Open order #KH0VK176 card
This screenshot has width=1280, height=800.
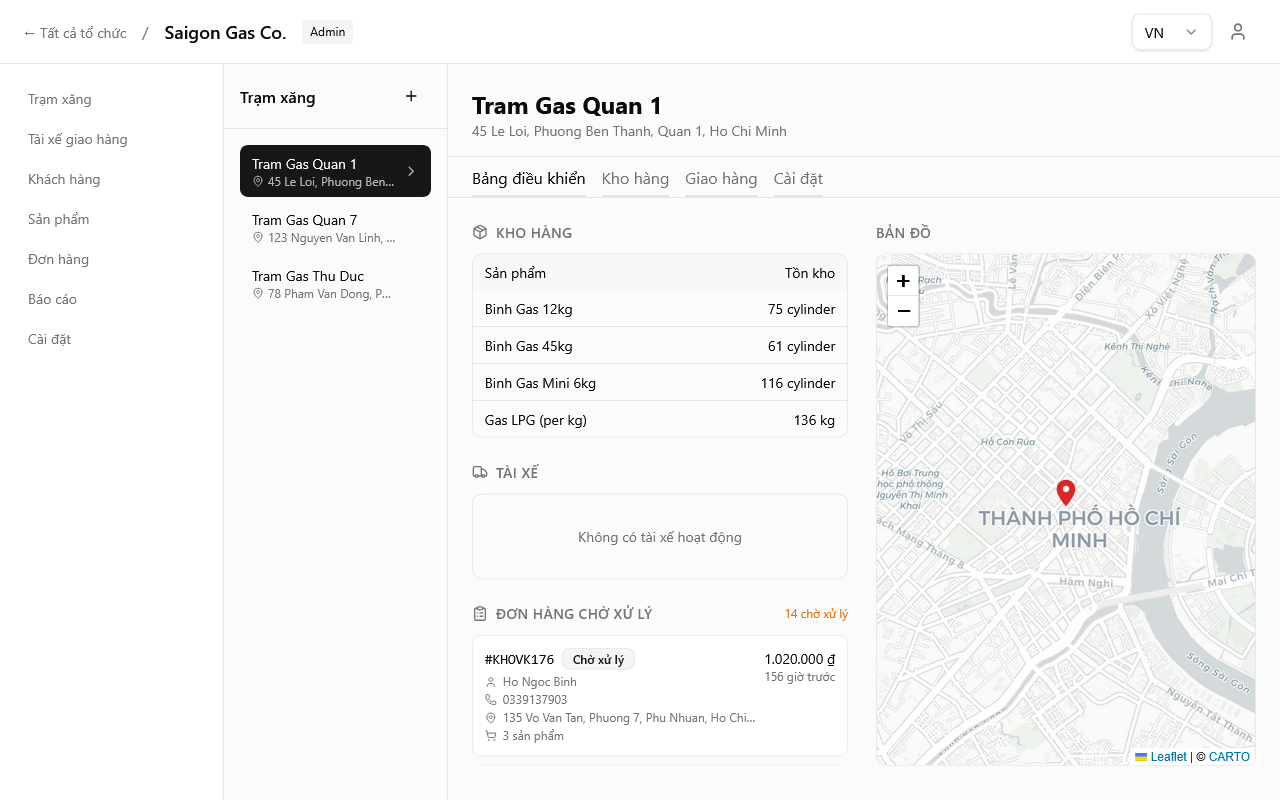pyautogui.click(x=660, y=696)
